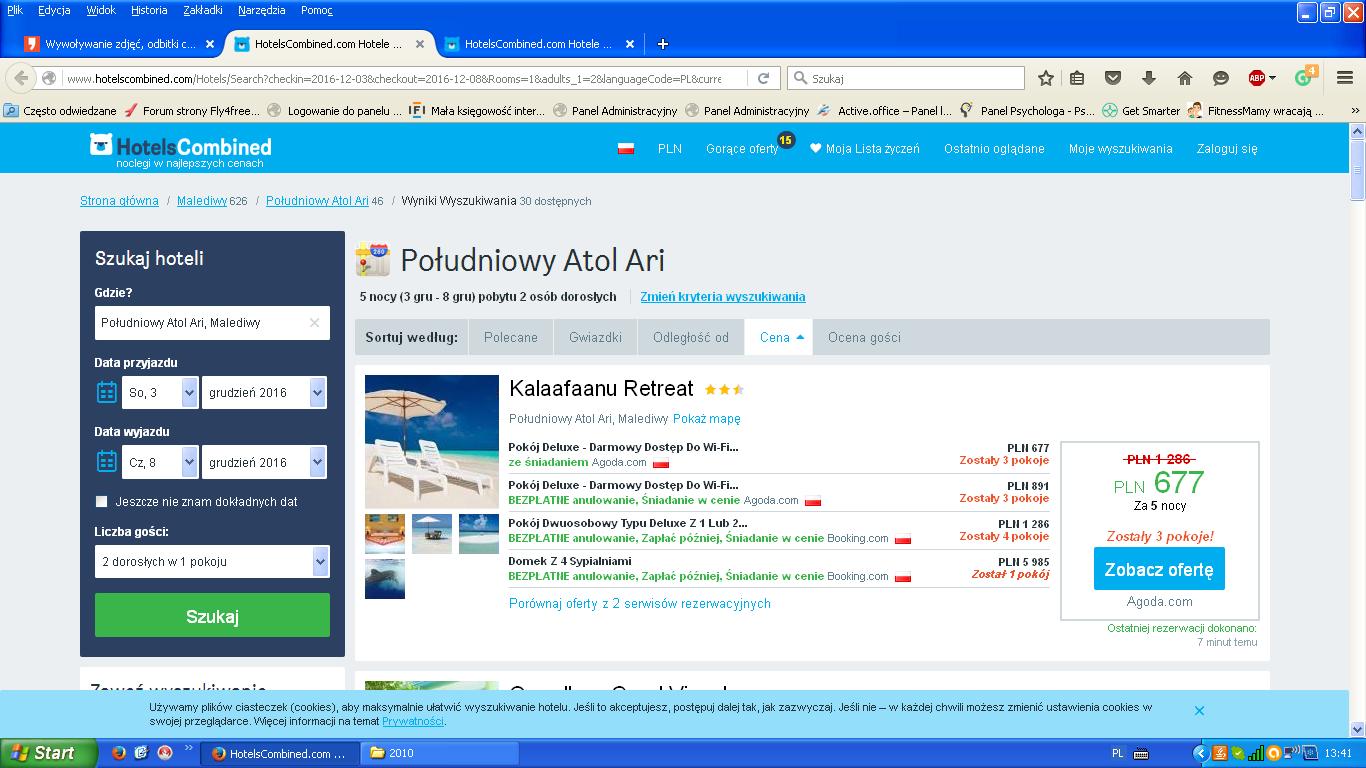Viewport: 1366px width, 768px height.
Task: Open the PLN currency selector
Action: click(x=670, y=148)
